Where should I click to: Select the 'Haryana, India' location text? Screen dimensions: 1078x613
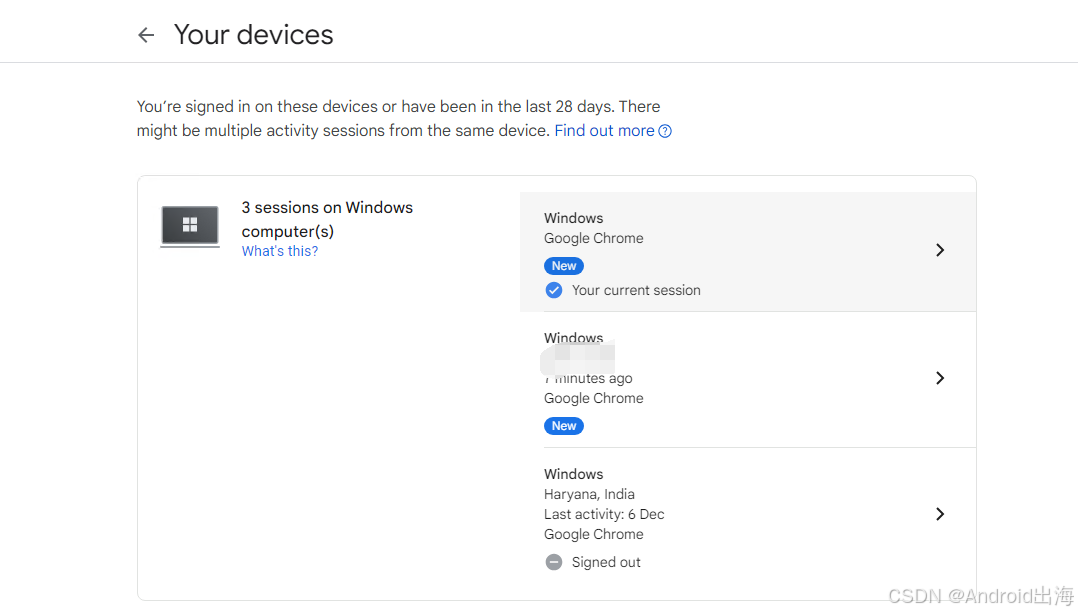click(x=589, y=494)
